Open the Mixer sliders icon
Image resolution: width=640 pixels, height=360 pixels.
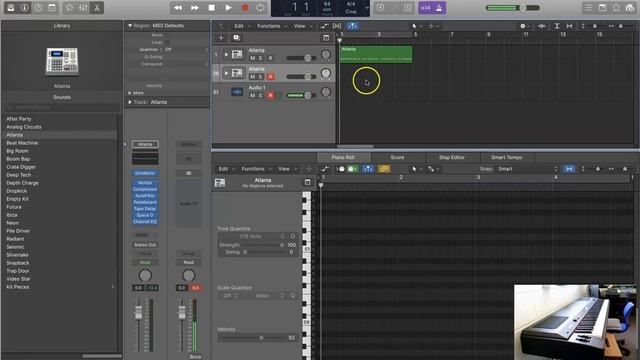[83, 8]
